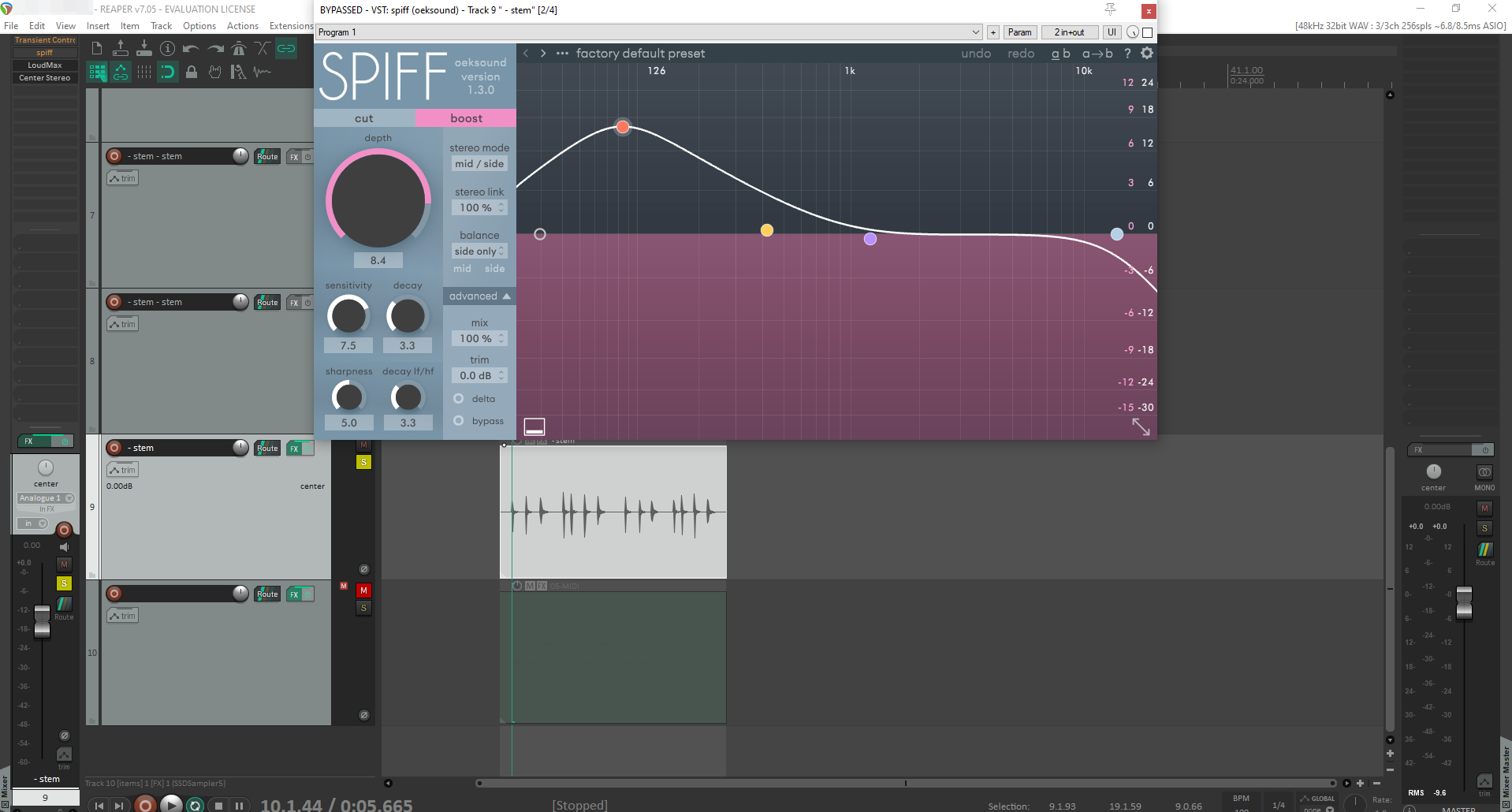Toggle the Spiff FX bypass checkbox

[1148, 32]
